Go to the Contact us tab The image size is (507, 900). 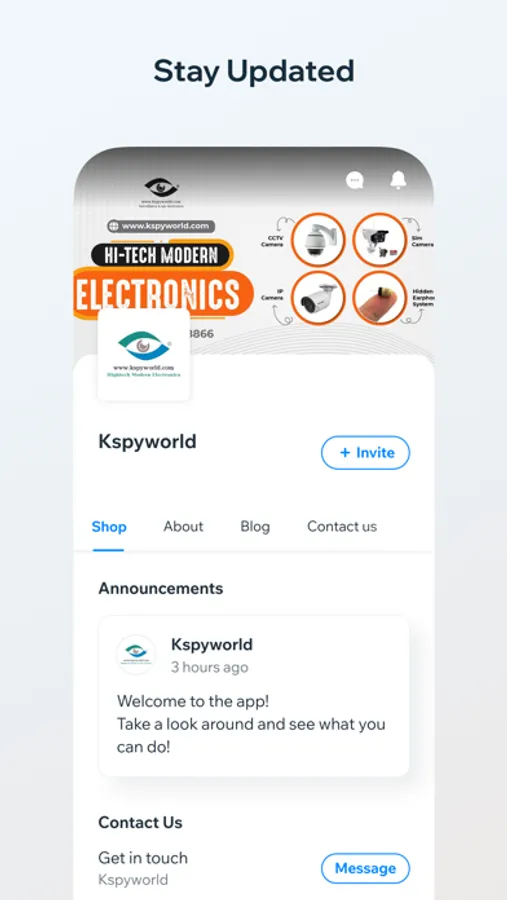pos(342,526)
